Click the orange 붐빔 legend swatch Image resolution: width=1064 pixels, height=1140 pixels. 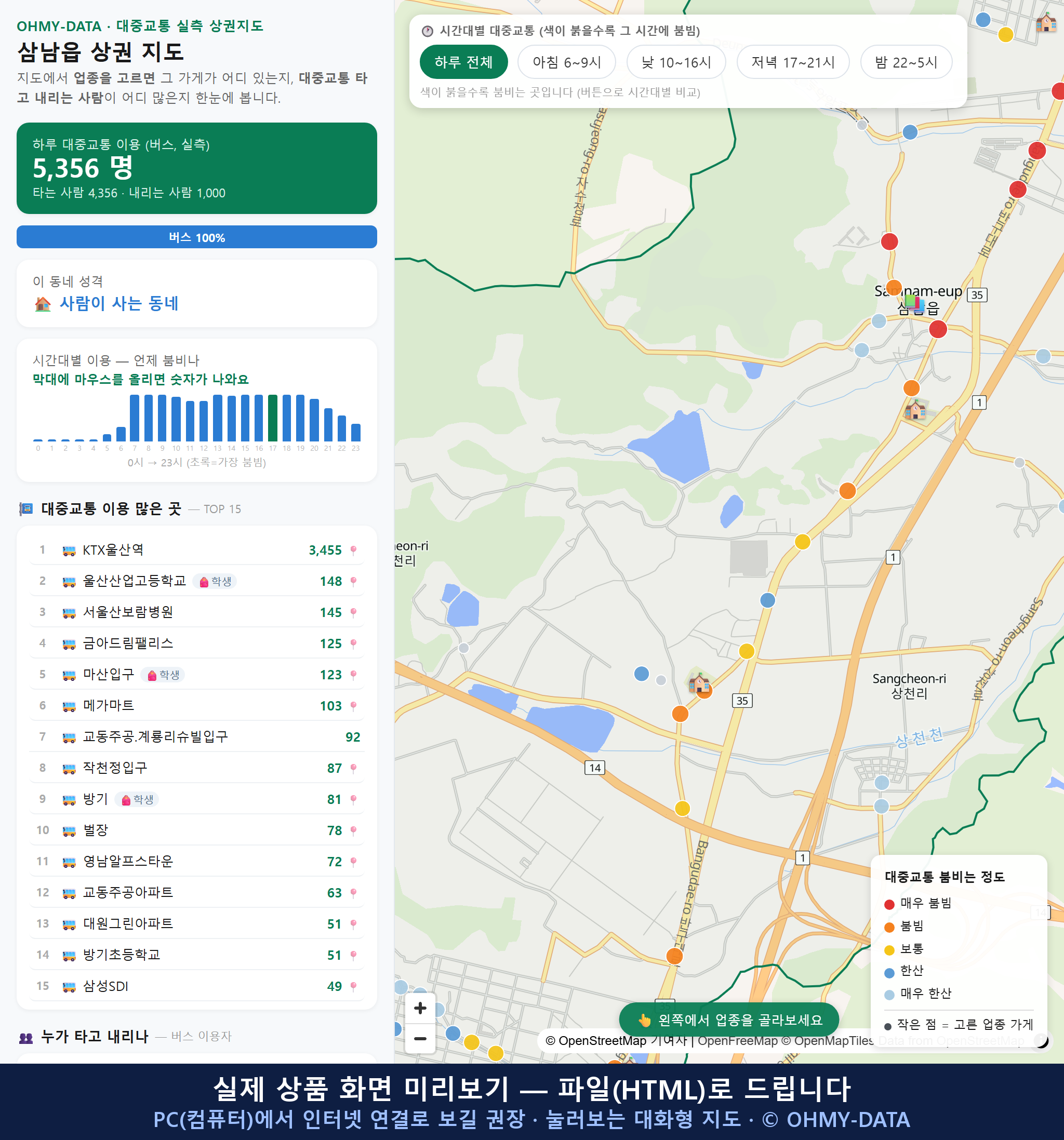(x=889, y=927)
